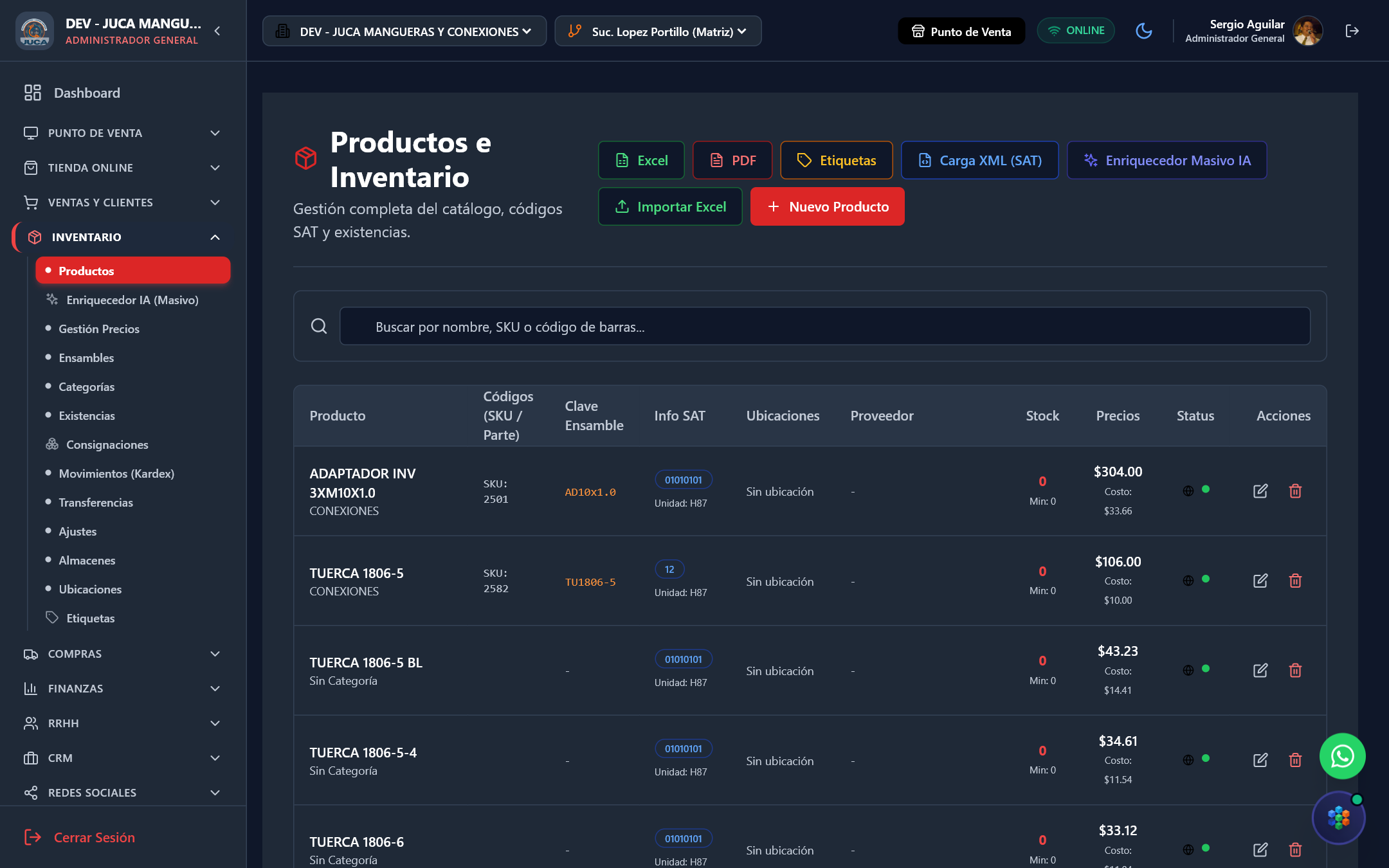The image size is (1389, 868).
Task: Click the Cerrar Sesión link
Action: click(80, 837)
